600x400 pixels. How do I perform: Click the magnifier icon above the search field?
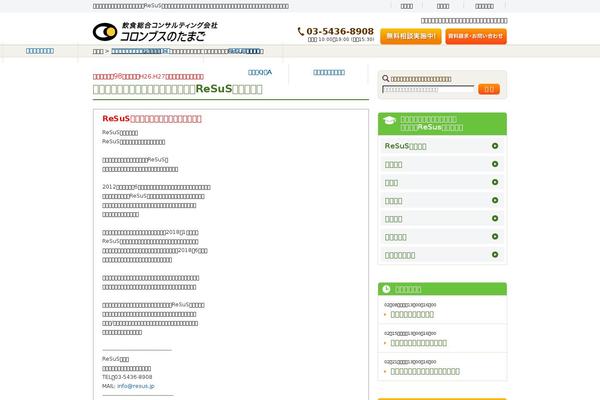tap(385, 78)
